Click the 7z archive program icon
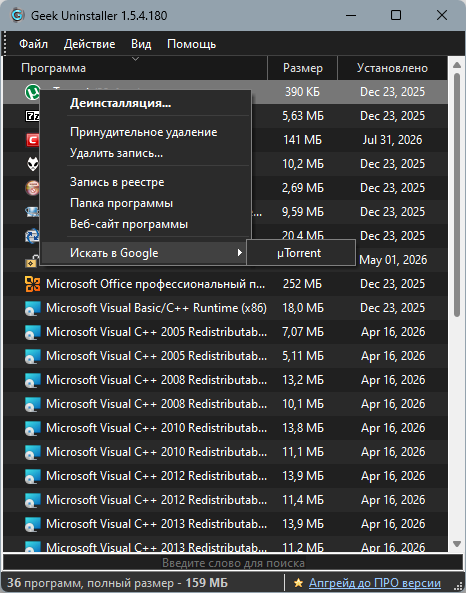 click(x=33, y=116)
